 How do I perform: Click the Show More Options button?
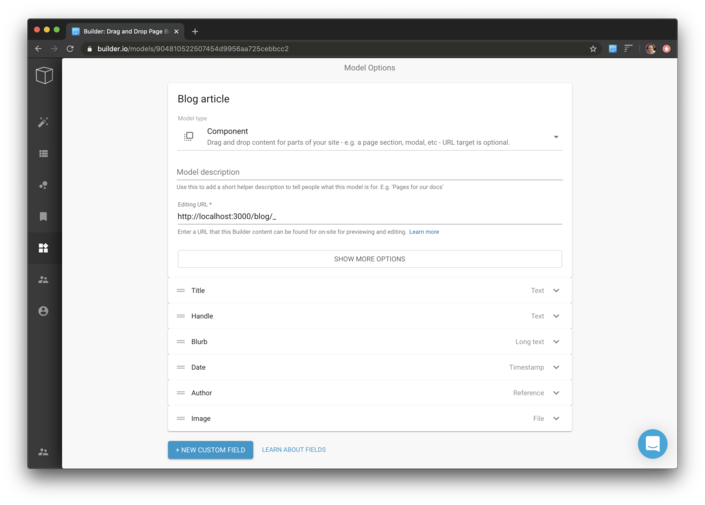pyautogui.click(x=370, y=259)
